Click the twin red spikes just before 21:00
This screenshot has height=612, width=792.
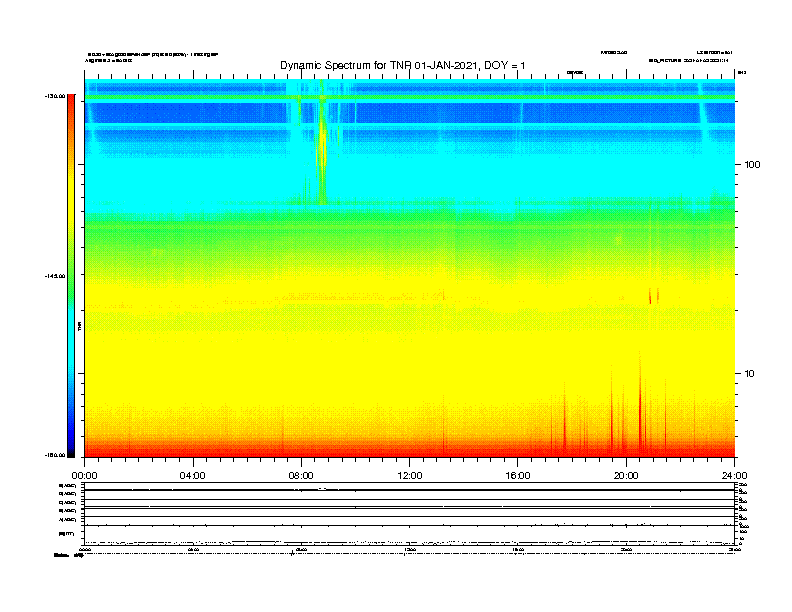654,296
